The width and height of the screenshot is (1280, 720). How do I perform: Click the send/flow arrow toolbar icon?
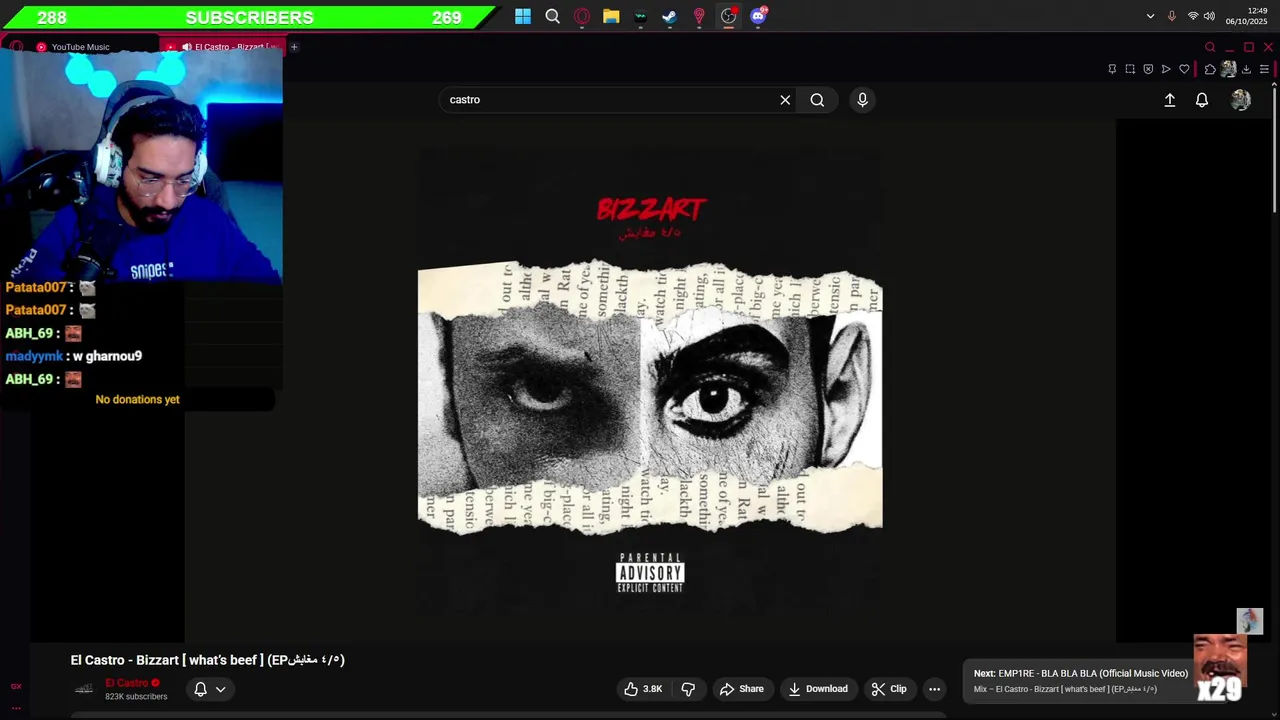[1166, 69]
